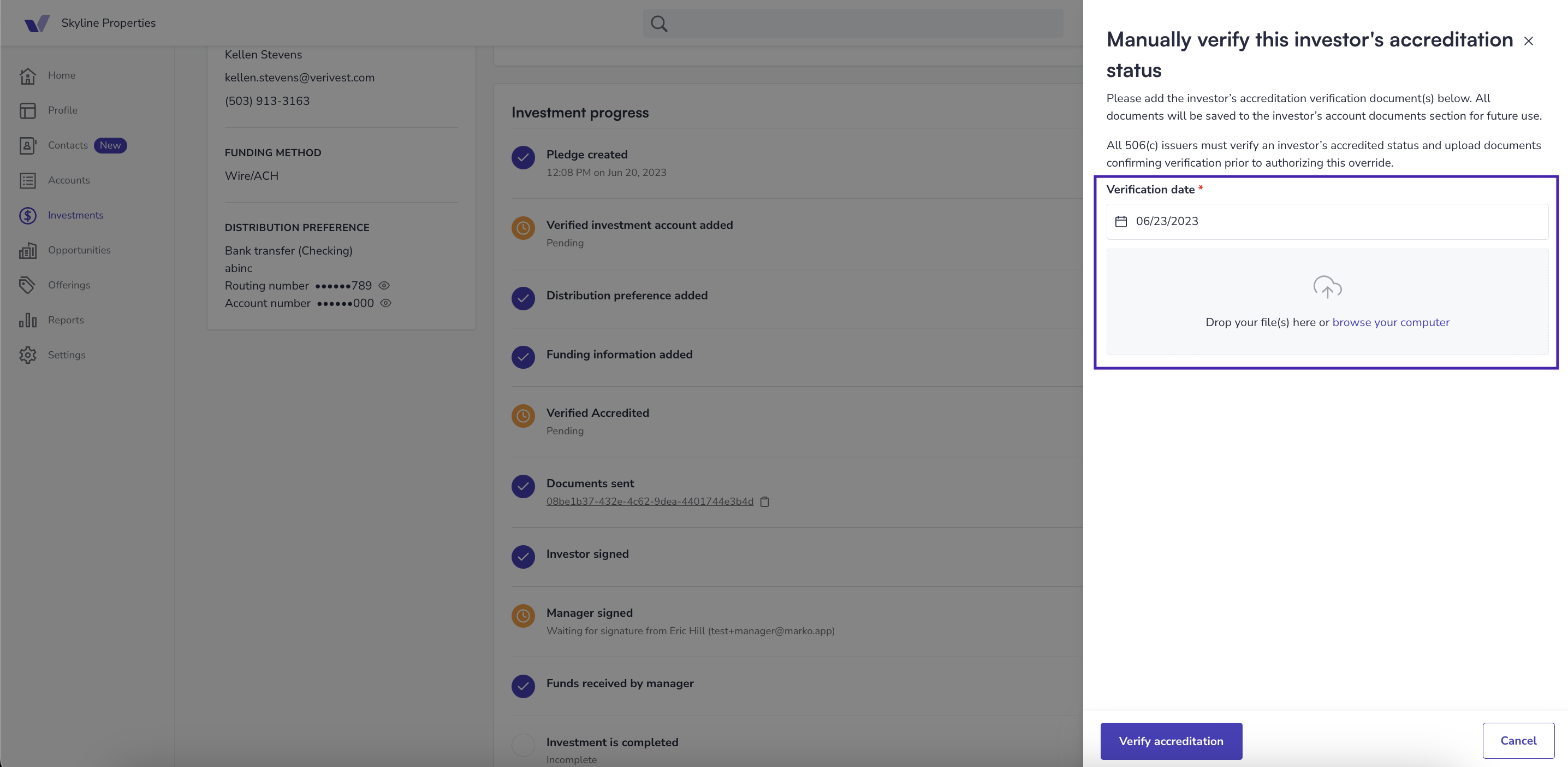Image resolution: width=1568 pixels, height=767 pixels.
Task: Click the calendar icon in Verification date
Action: [1121, 221]
